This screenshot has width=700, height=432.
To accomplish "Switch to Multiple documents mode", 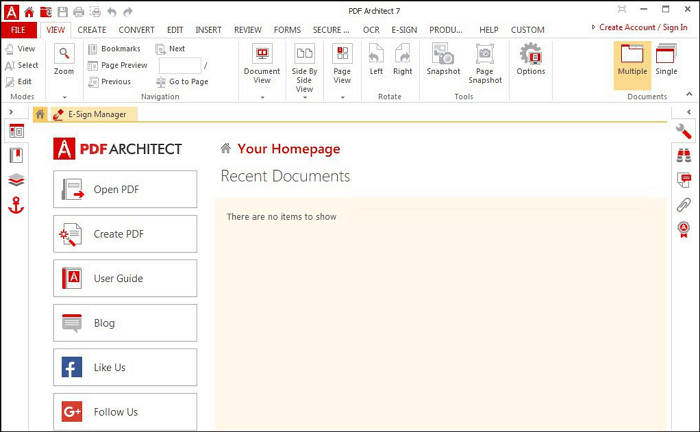I will 632,60.
